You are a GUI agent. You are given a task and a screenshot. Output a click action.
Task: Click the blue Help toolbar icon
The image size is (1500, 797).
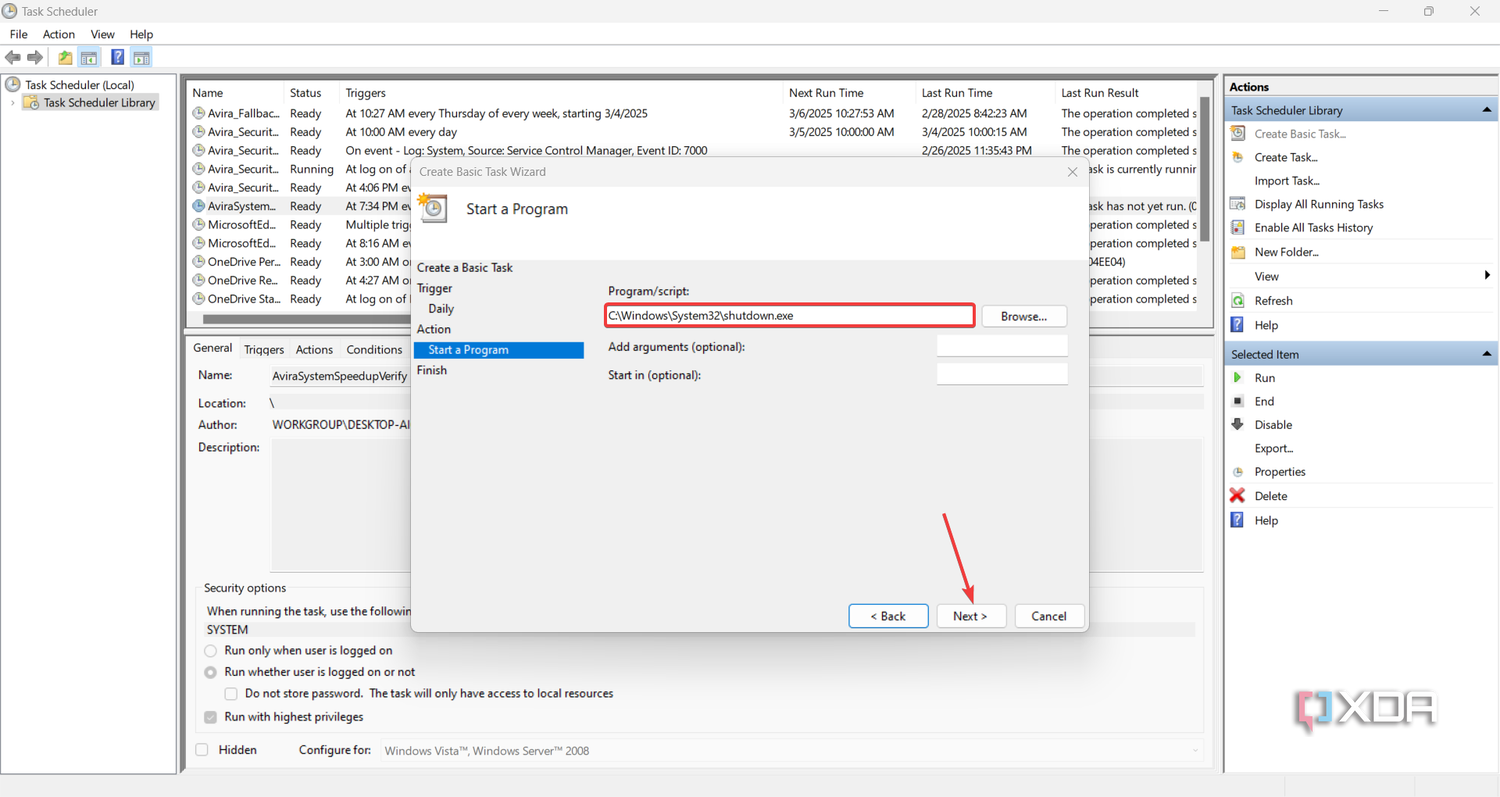[x=117, y=58]
